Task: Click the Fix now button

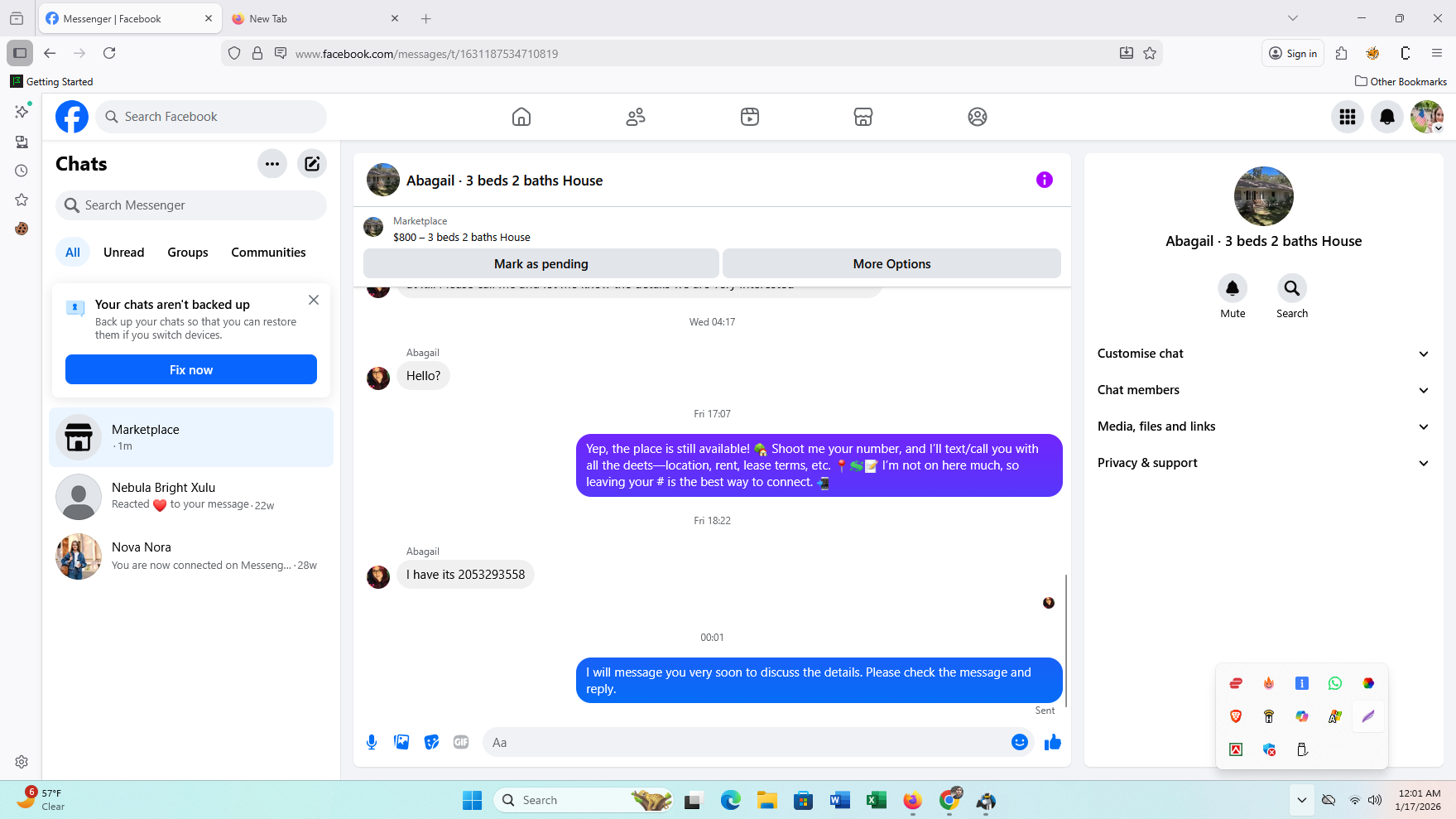Action: click(x=191, y=369)
